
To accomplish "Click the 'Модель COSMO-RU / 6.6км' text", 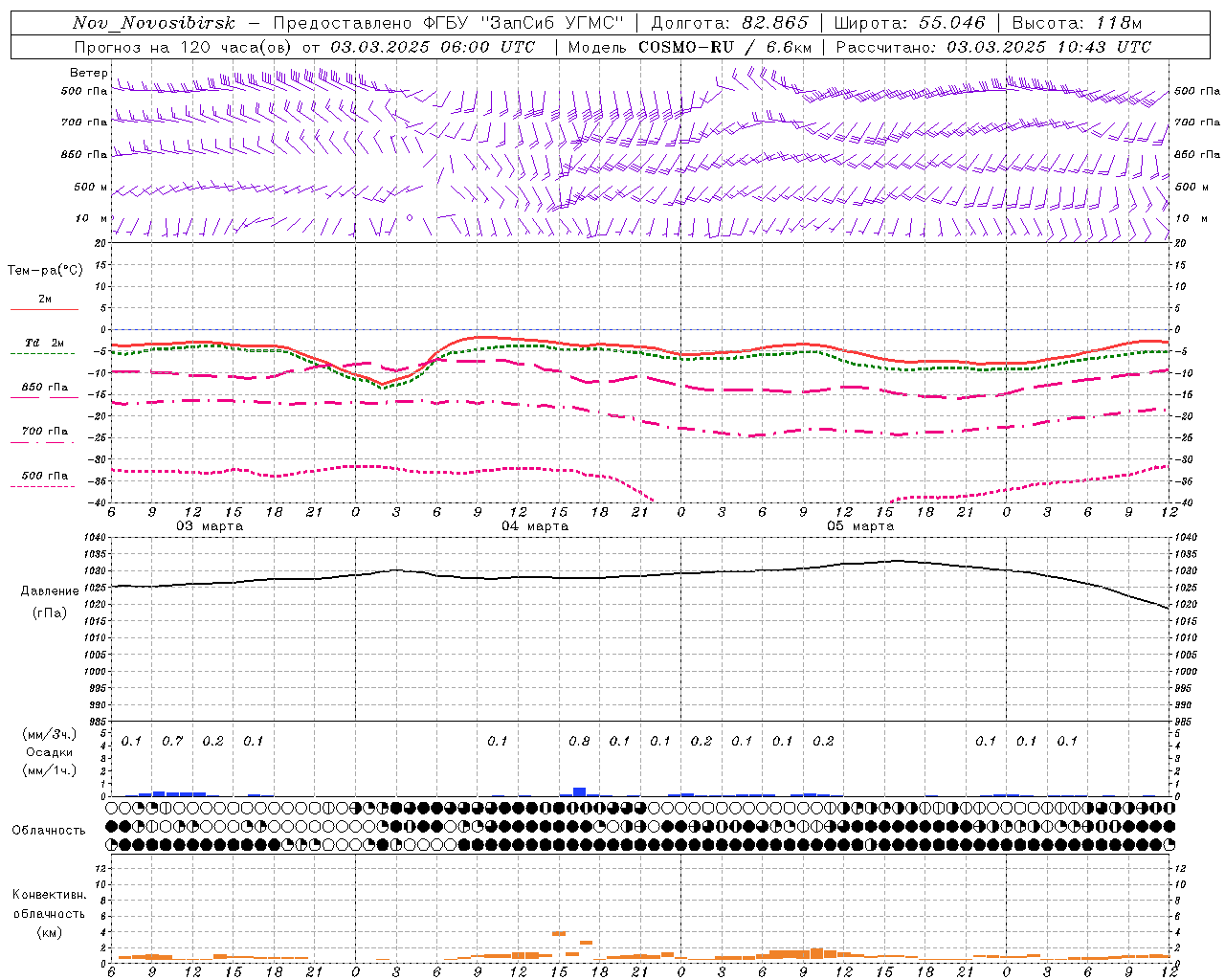I will pyautogui.click(x=689, y=47).
